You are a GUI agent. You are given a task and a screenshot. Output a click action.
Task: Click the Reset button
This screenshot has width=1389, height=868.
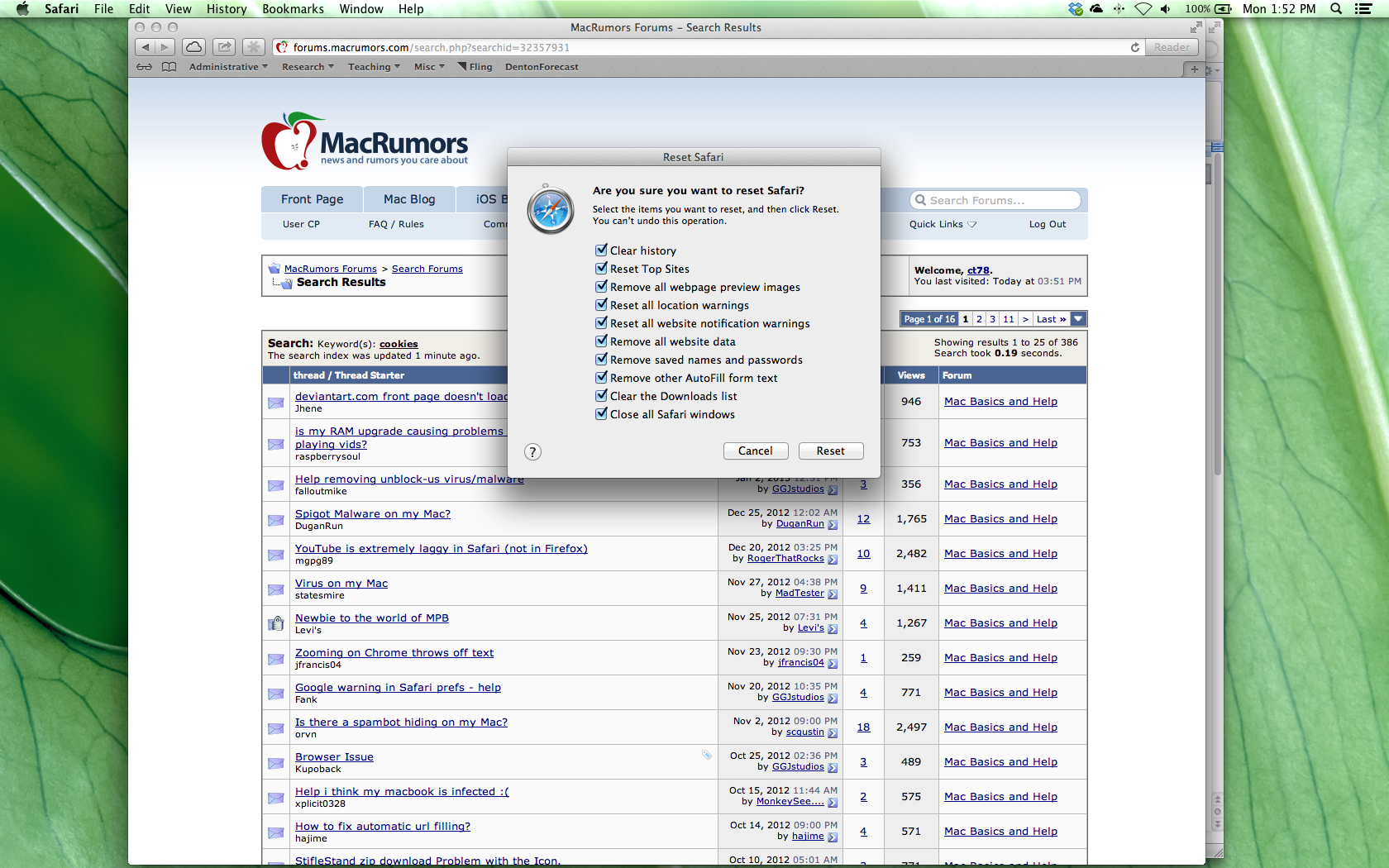[x=830, y=451]
